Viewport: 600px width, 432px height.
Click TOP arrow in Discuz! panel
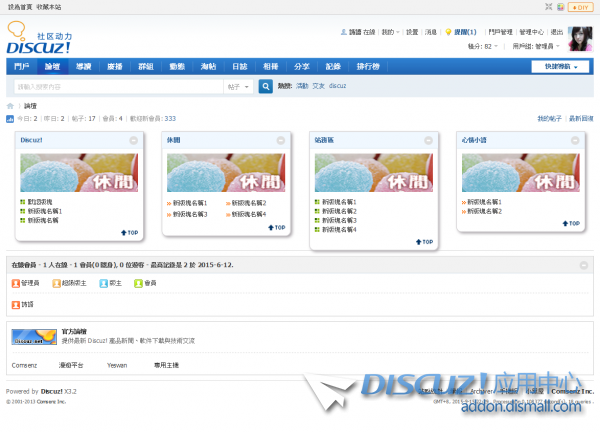tap(129, 232)
